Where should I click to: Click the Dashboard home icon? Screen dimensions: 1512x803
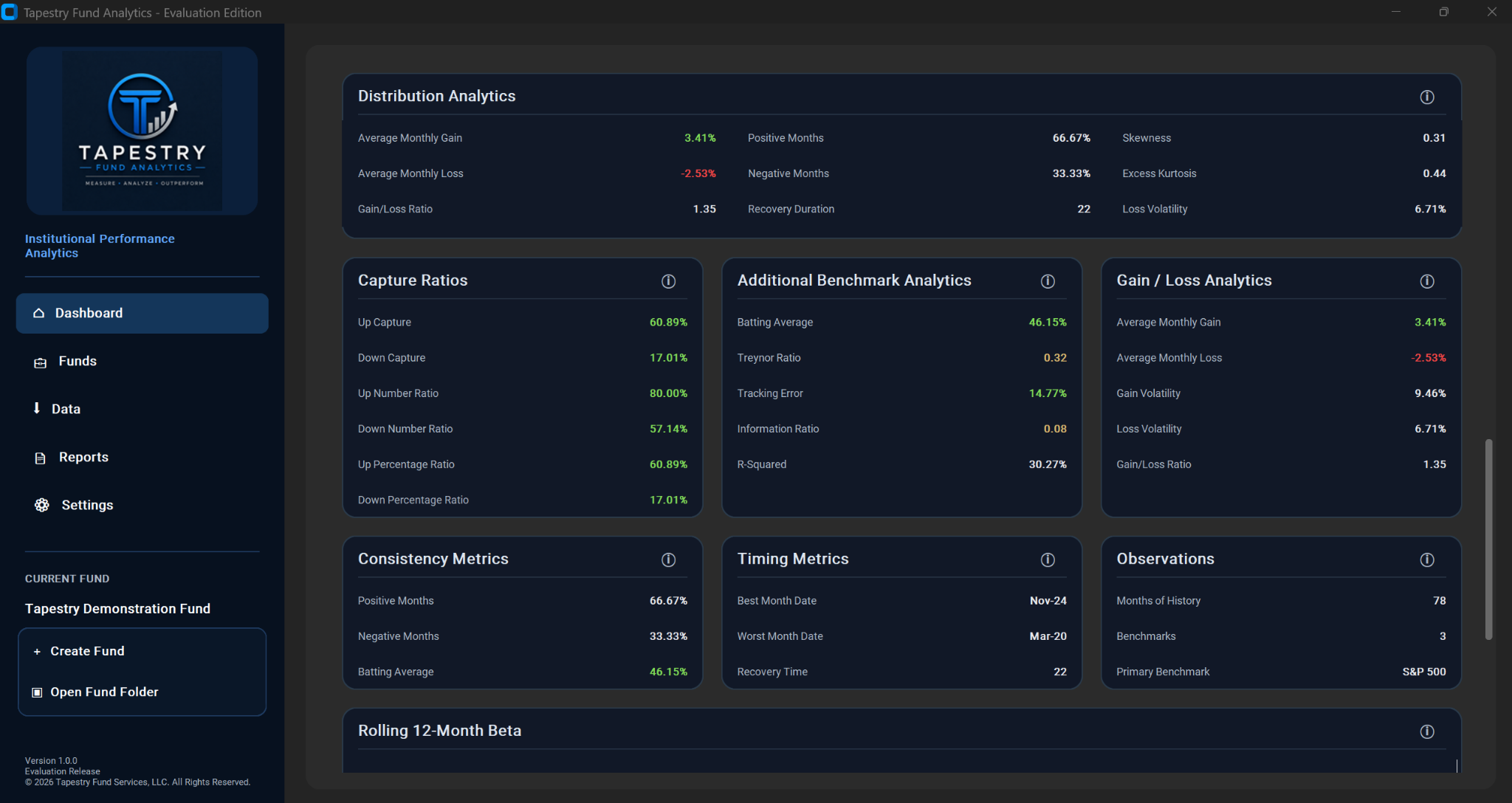click(38, 313)
